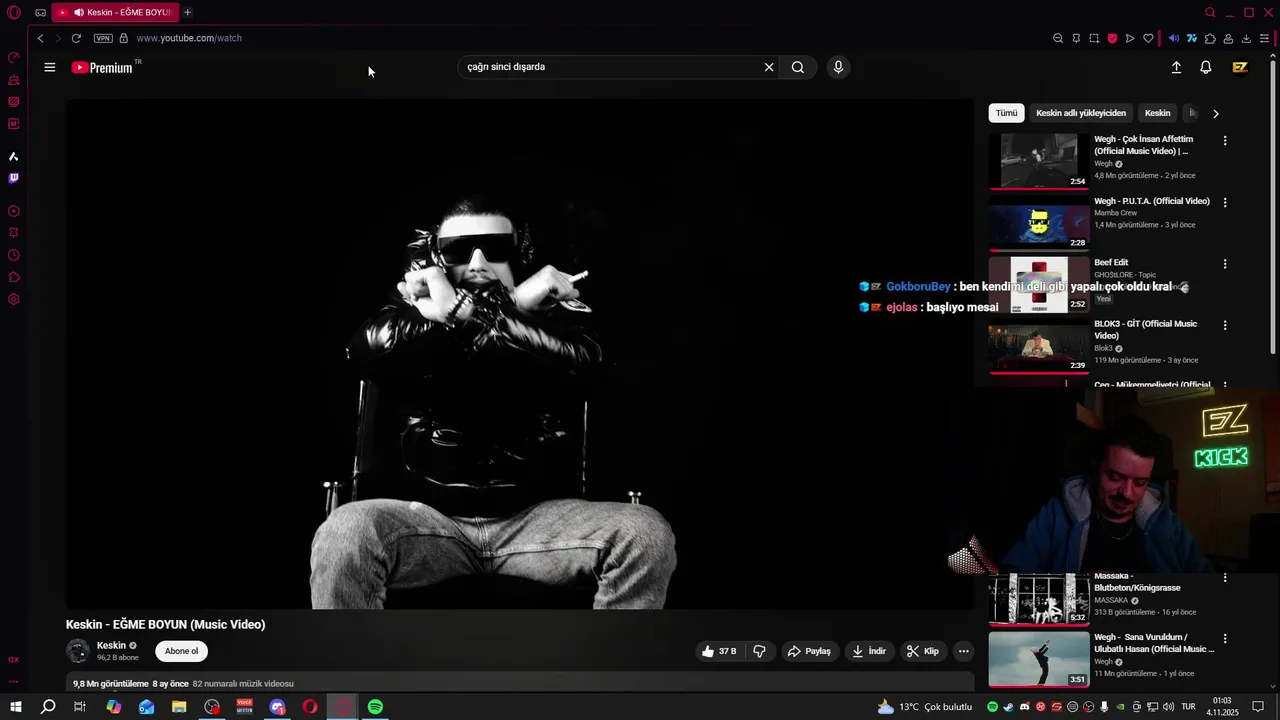Open the 7TV extension icon
The image size is (1280, 720).
[x=1192, y=38]
